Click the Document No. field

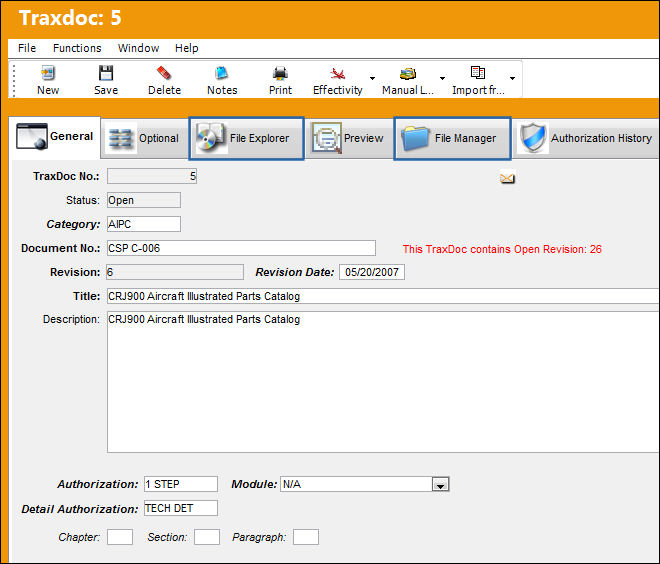(x=241, y=248)
